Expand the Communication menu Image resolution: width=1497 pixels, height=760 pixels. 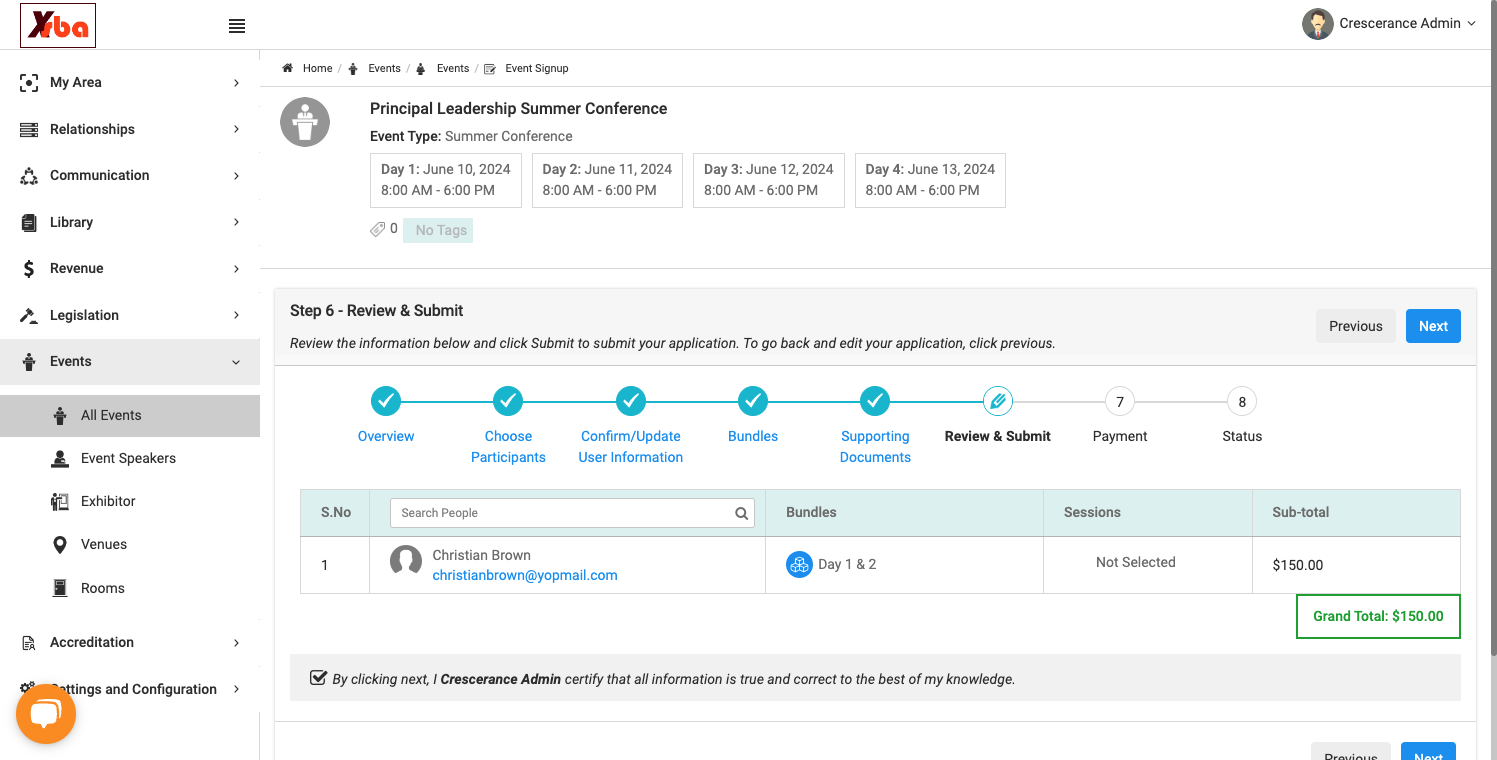coord(130,175)
